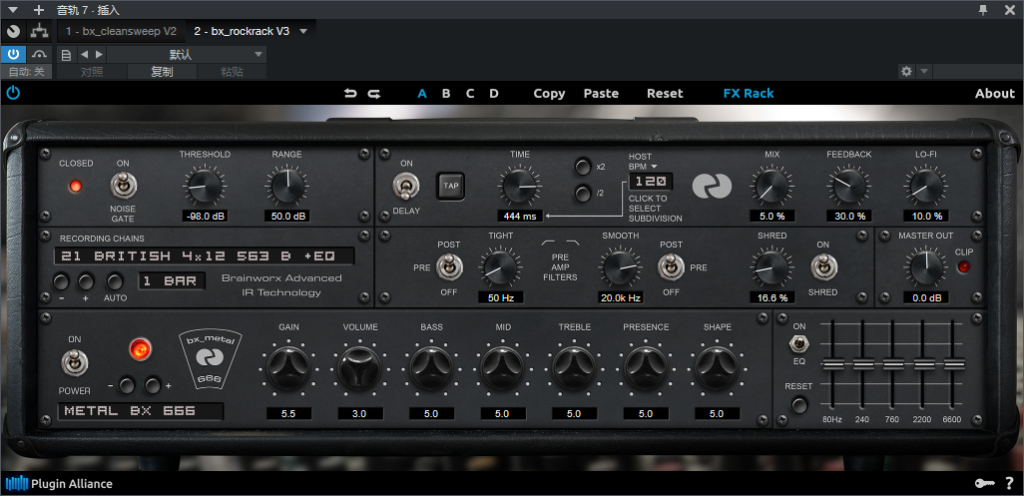This screenshot has width=1024, height=496.
Task: Click the BPM 120 value field
Action: coord(651,181)
